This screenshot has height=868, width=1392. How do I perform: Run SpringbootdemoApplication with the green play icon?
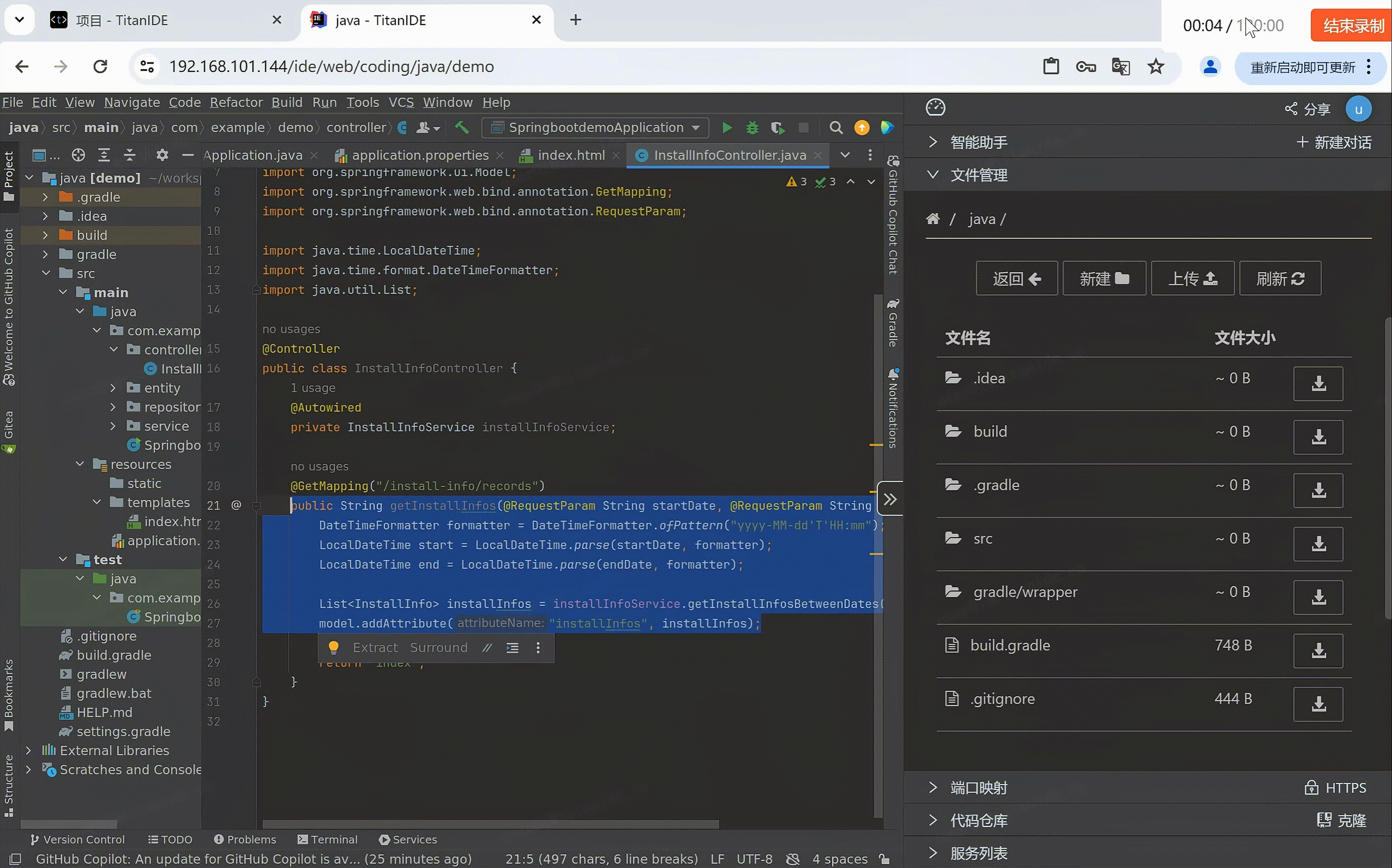(727, 127)
